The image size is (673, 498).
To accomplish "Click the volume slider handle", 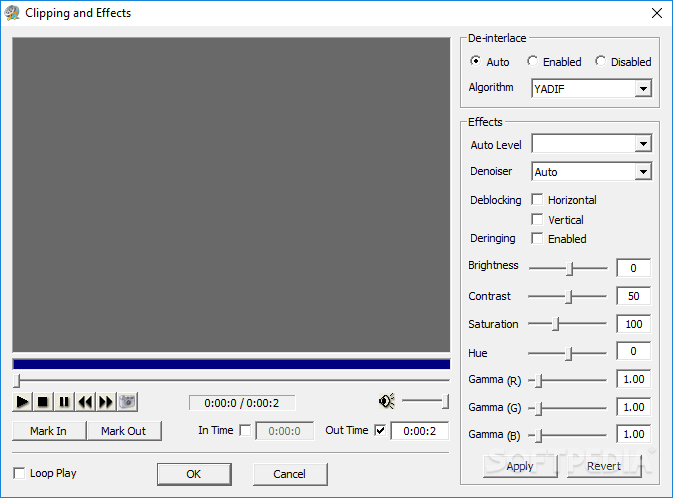I will (446, 401).
